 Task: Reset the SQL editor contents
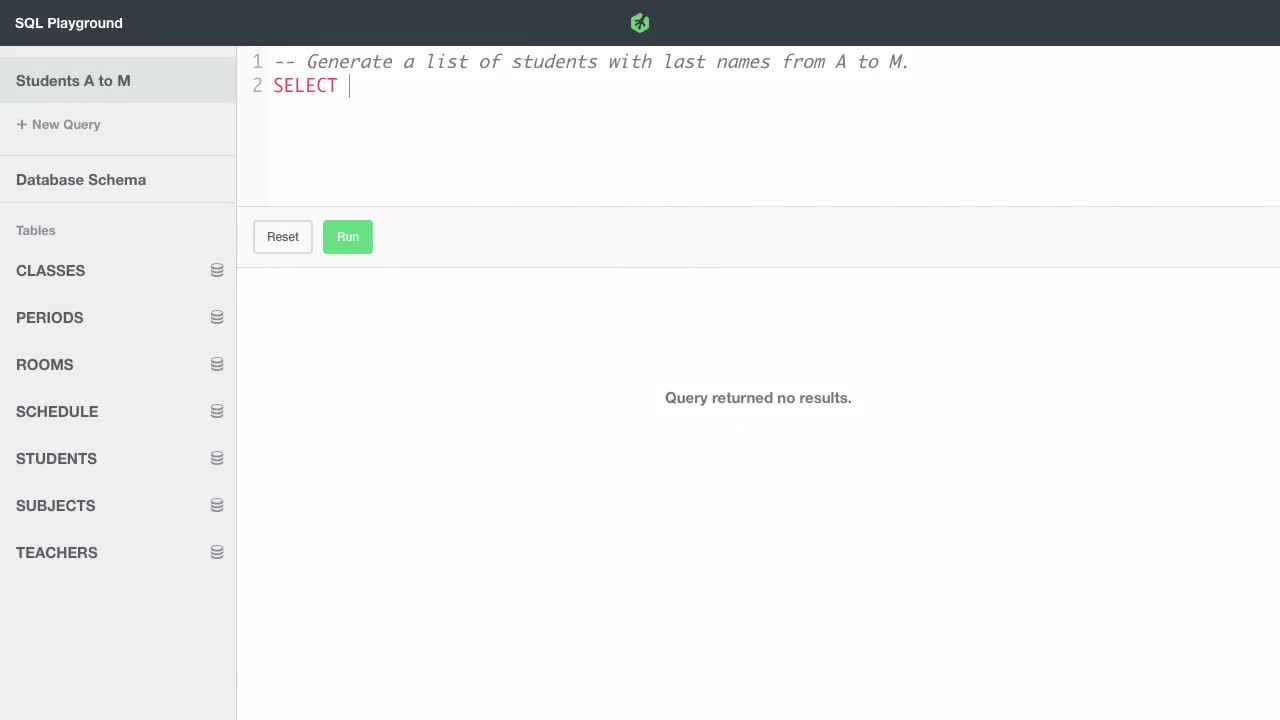coord(282,236)
